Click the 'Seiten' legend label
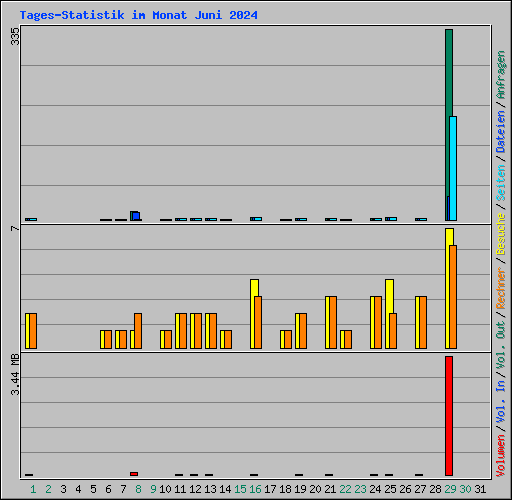 coord(501,183)
